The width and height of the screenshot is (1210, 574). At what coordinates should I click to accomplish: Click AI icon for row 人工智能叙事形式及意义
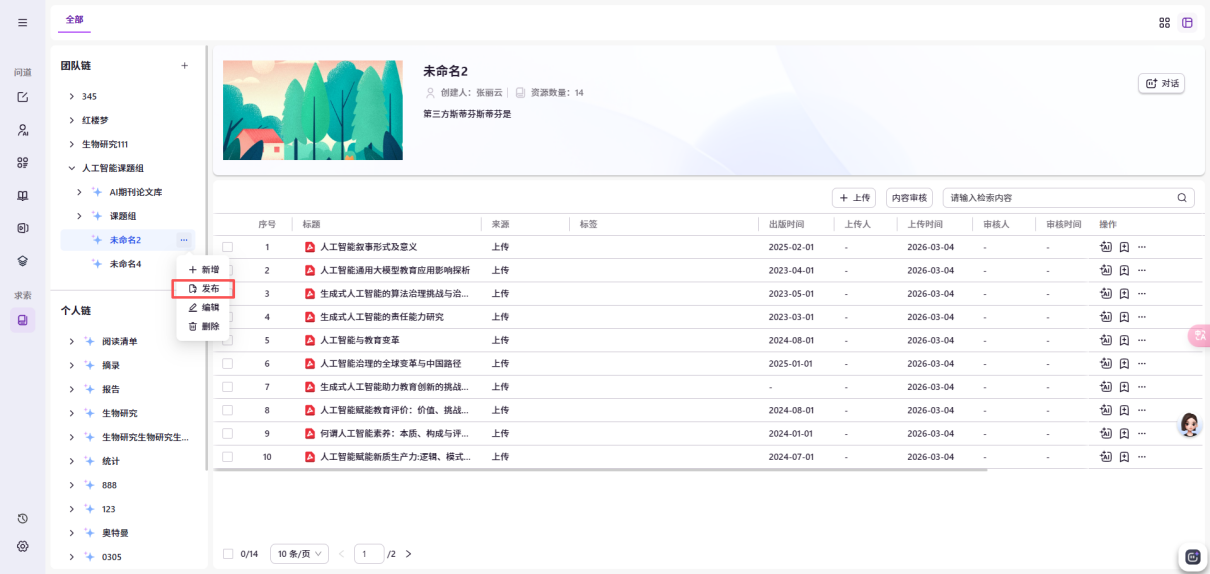point(1105,247)
